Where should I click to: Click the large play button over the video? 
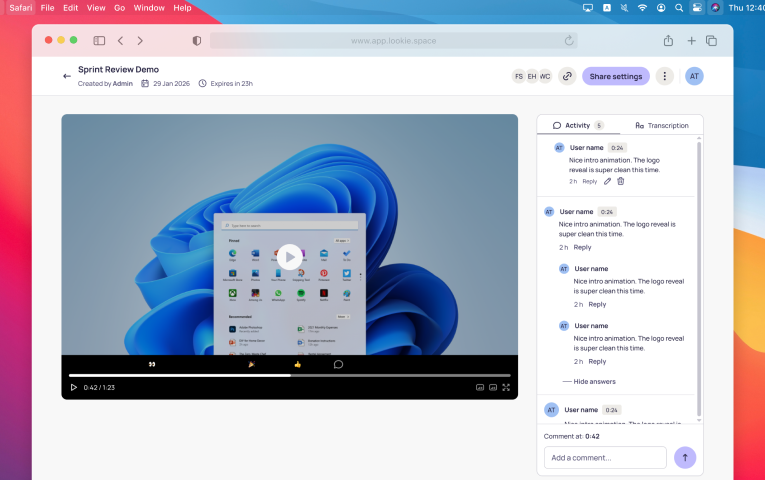click(289, 257)
